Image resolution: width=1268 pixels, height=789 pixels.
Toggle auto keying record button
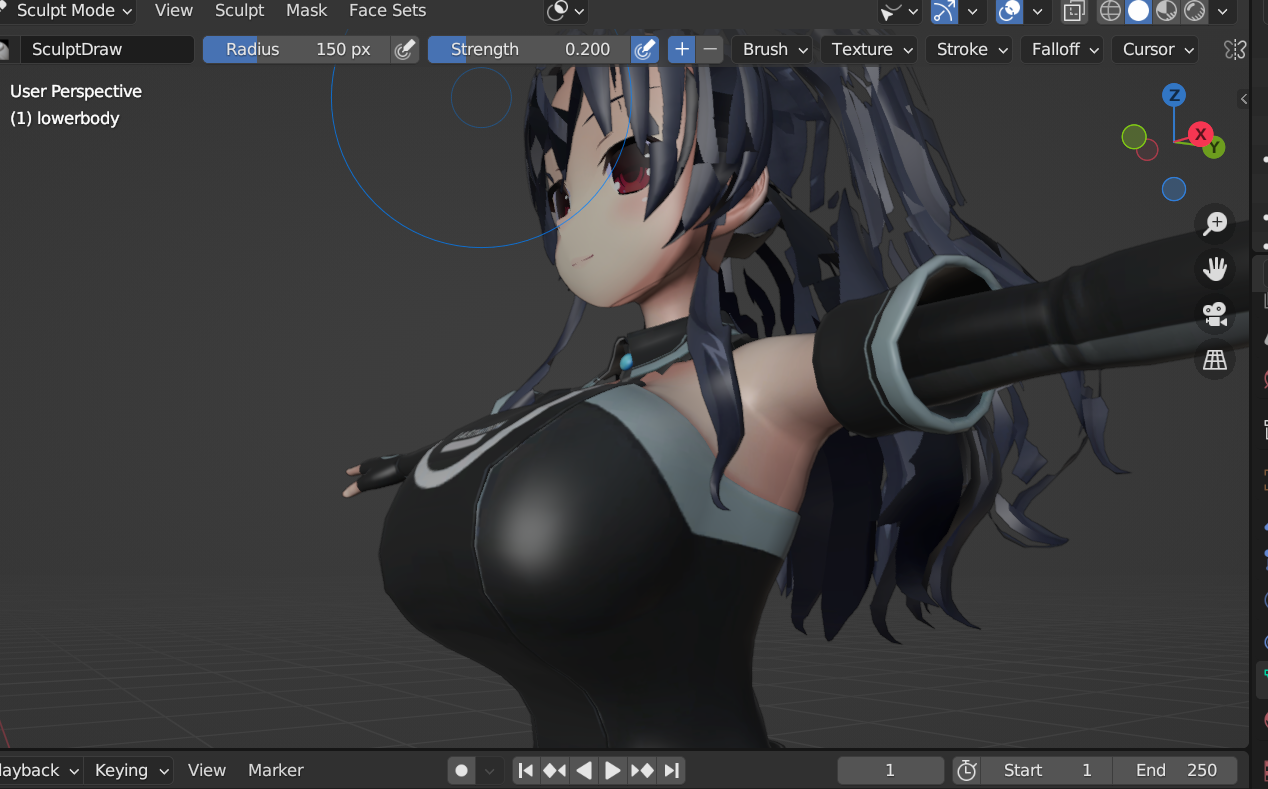click(x=461, y=770)
